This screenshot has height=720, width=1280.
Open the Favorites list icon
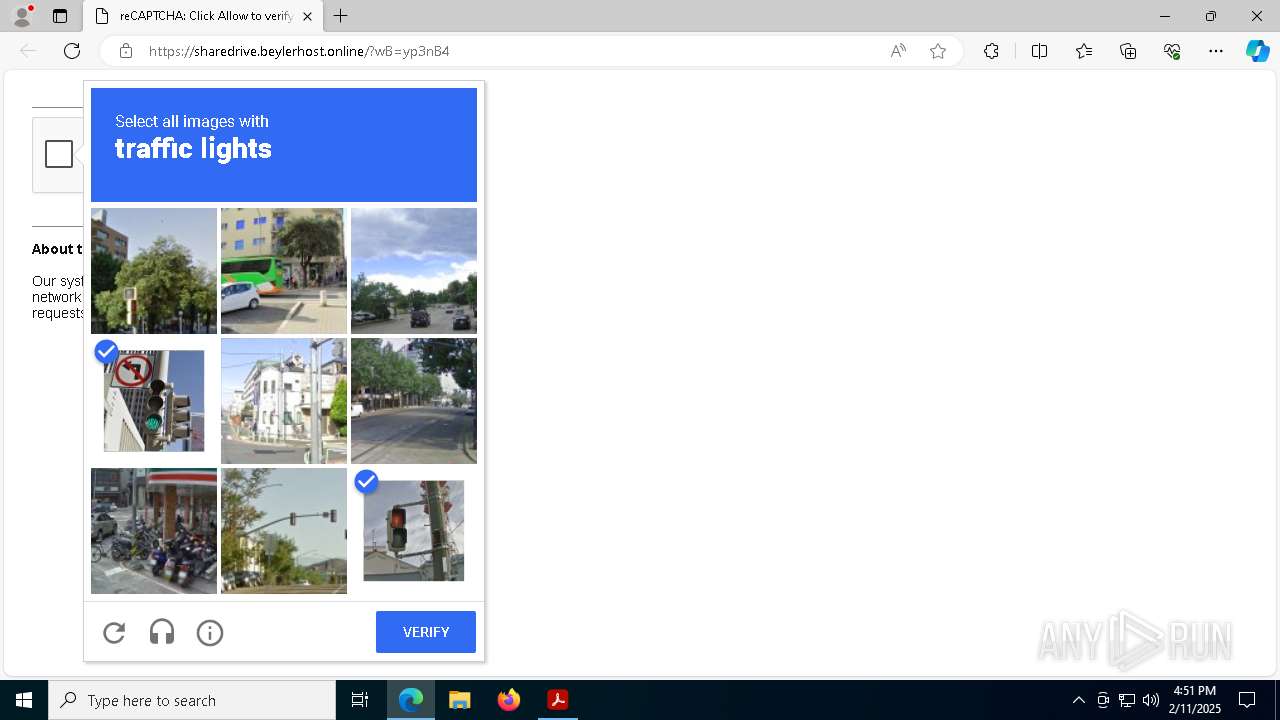1084,51
